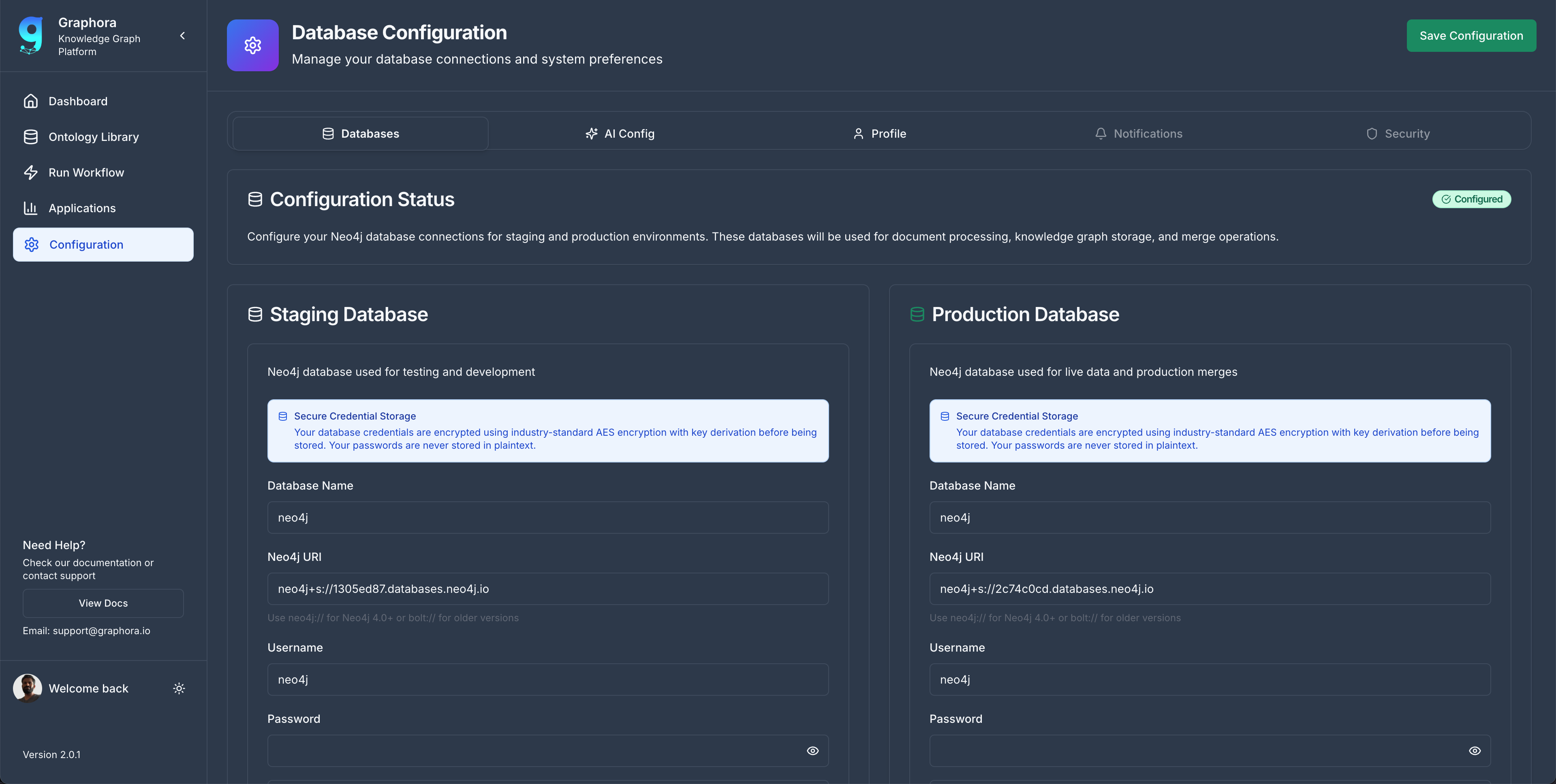Click the green Production Database heading icon

coord(917,314)
